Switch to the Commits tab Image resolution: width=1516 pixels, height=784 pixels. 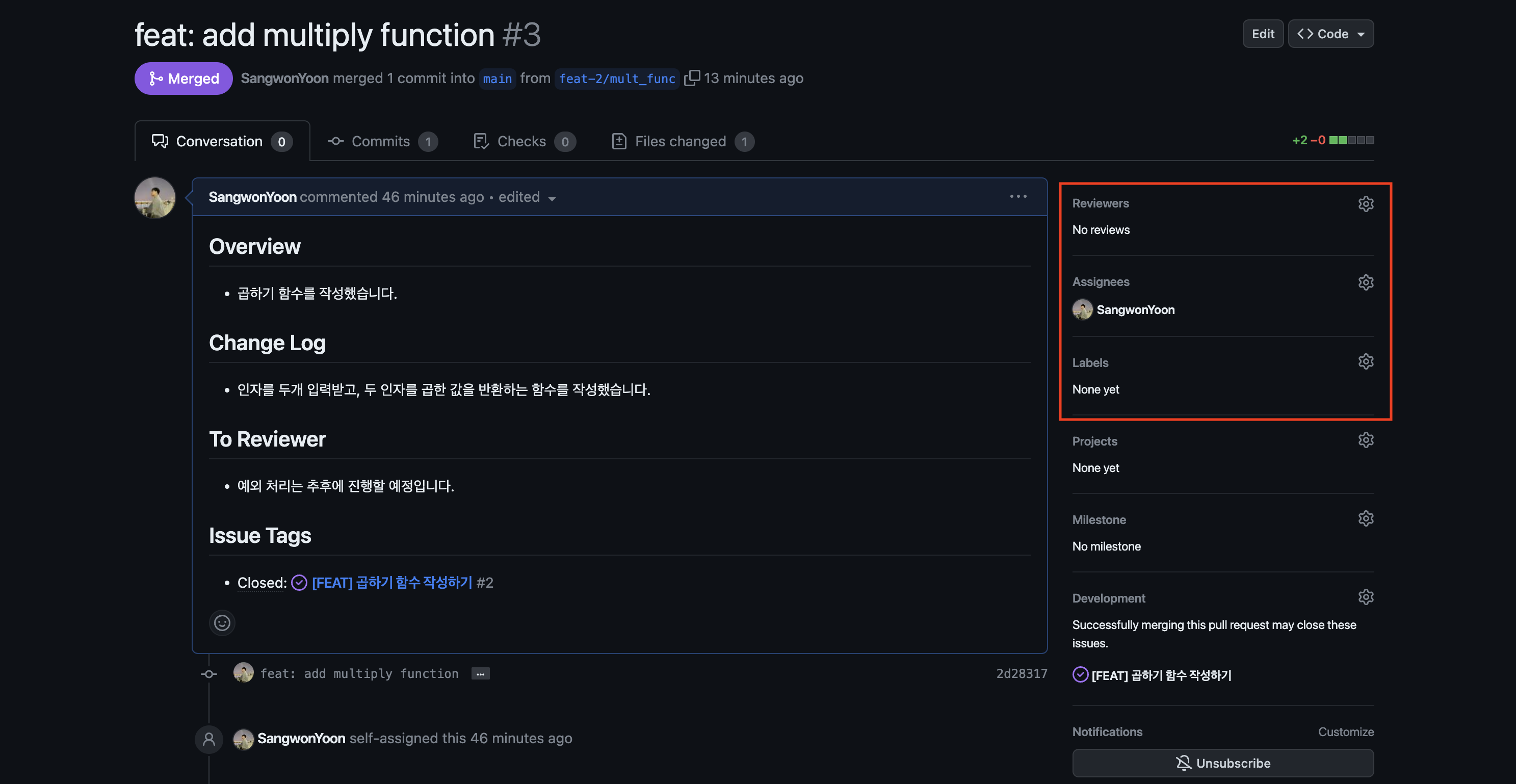tap(382, 141)
